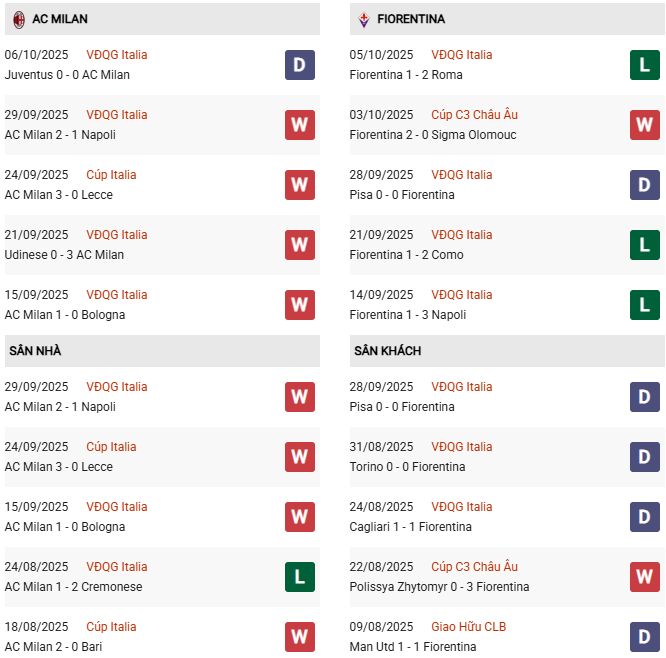Click the W badge for Polissya Zhytomyr 0 - 3 Fiorentina

644,577
